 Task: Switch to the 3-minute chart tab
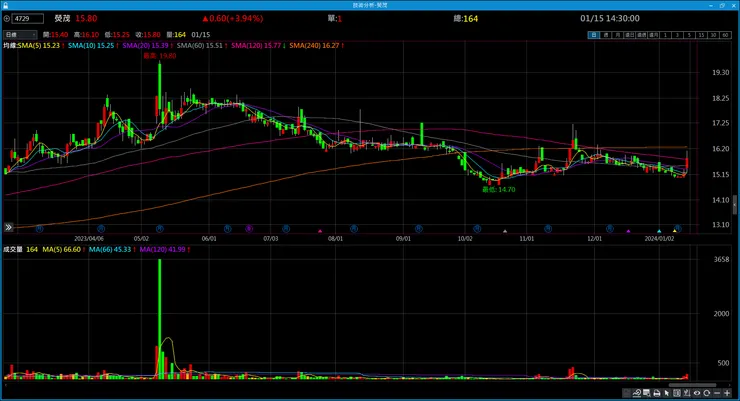pos(677,35)
